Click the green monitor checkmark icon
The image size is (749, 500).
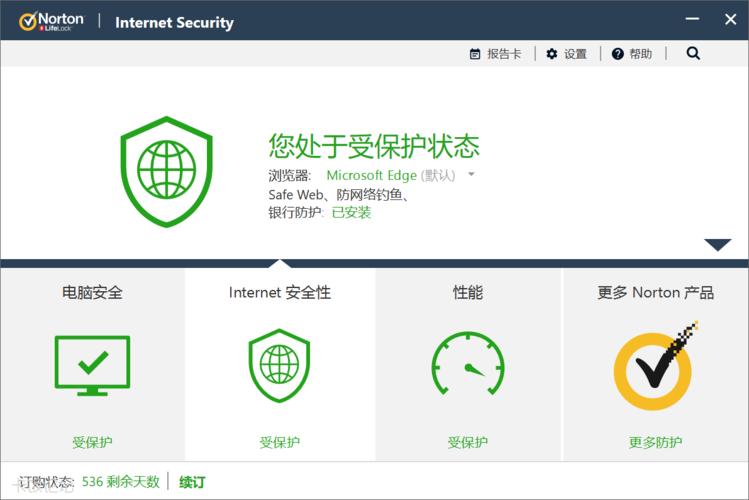(x=92, y=365)
